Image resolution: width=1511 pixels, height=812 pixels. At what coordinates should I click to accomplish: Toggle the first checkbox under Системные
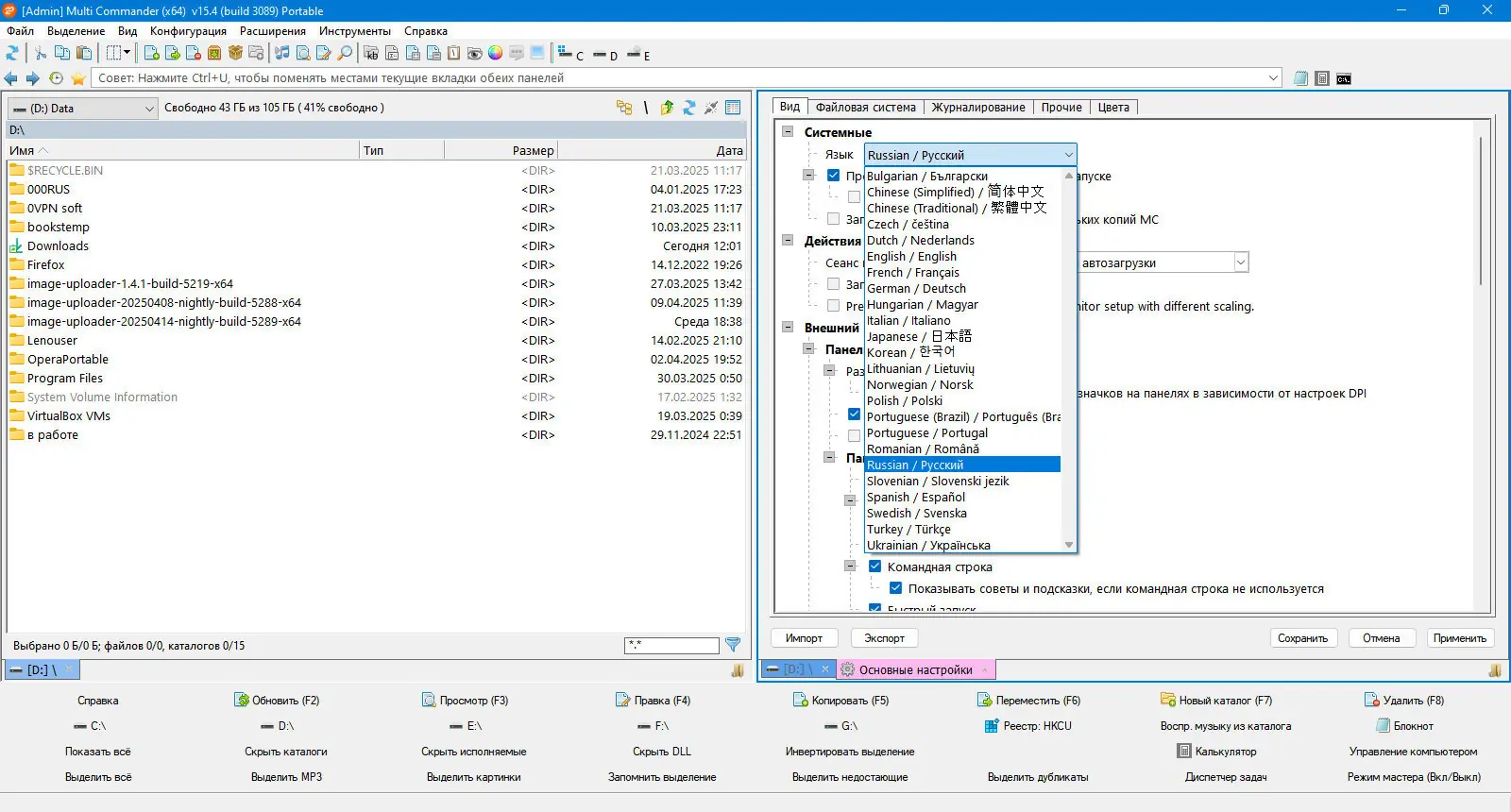click(x=833, y=176)
